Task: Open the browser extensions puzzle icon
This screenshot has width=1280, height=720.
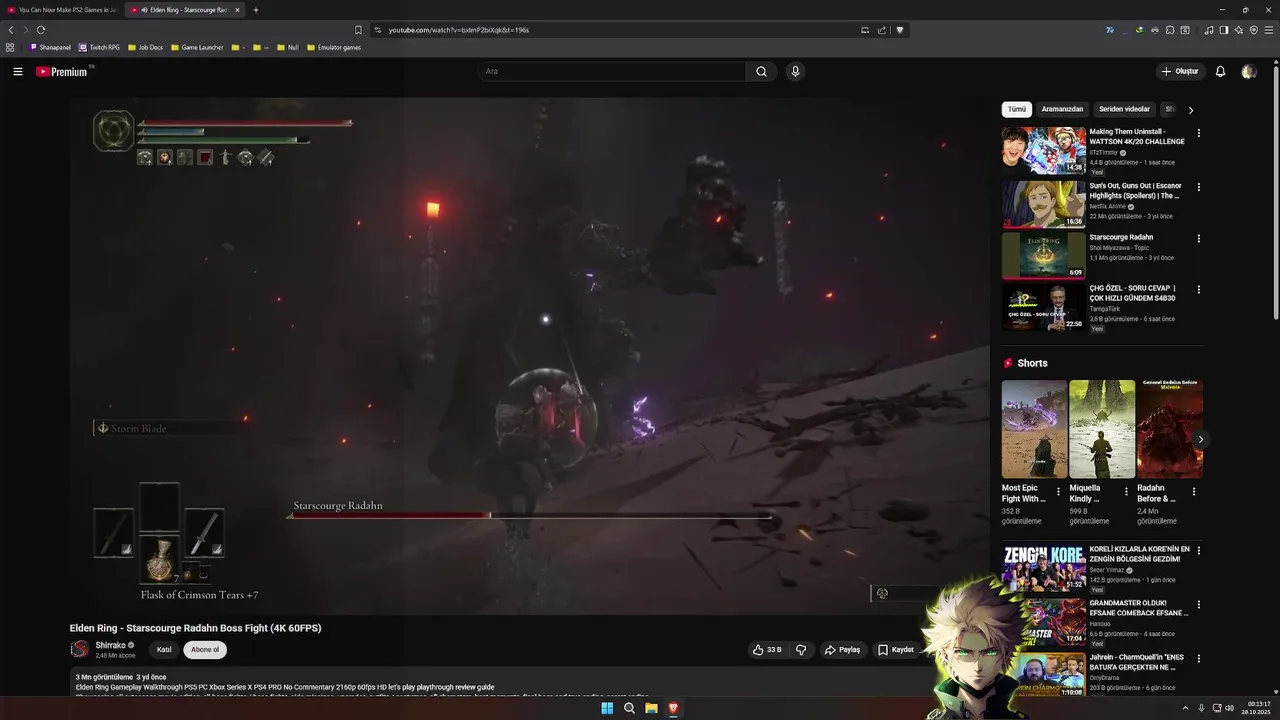Action: coord(1170,30)
